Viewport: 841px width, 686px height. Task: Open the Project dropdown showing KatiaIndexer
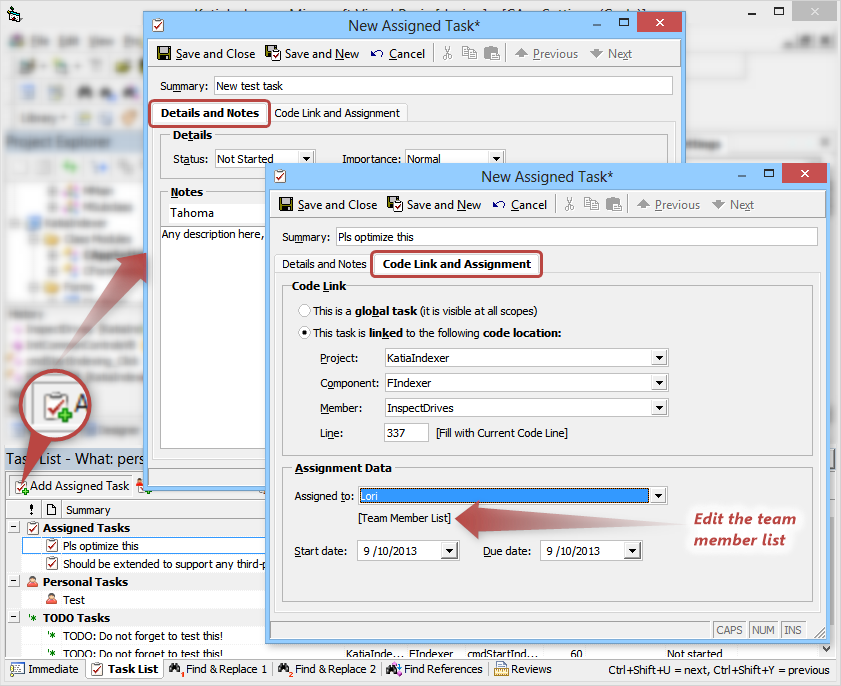coord(659,358)
